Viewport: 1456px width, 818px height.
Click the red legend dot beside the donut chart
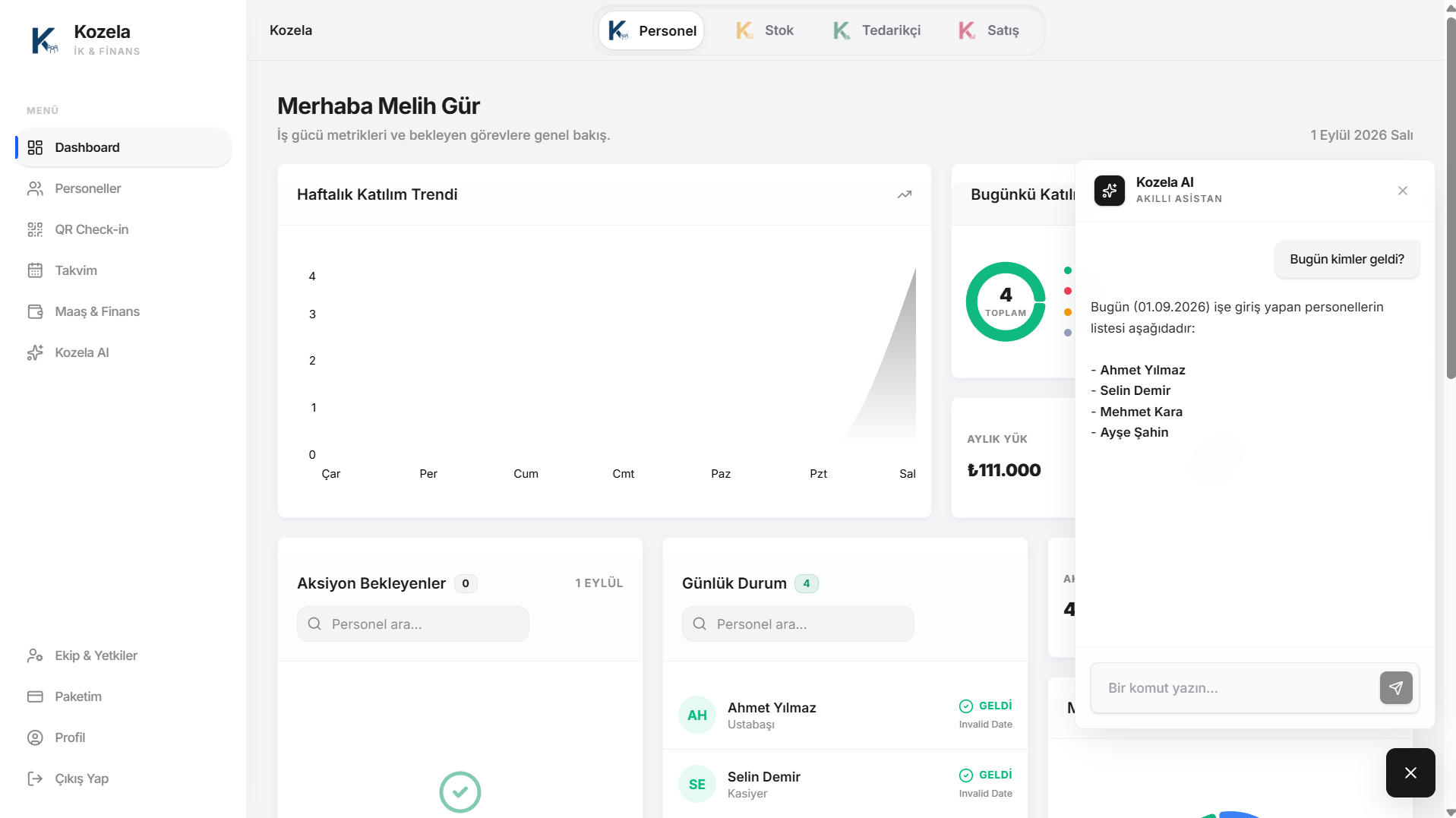[1067, 291]
